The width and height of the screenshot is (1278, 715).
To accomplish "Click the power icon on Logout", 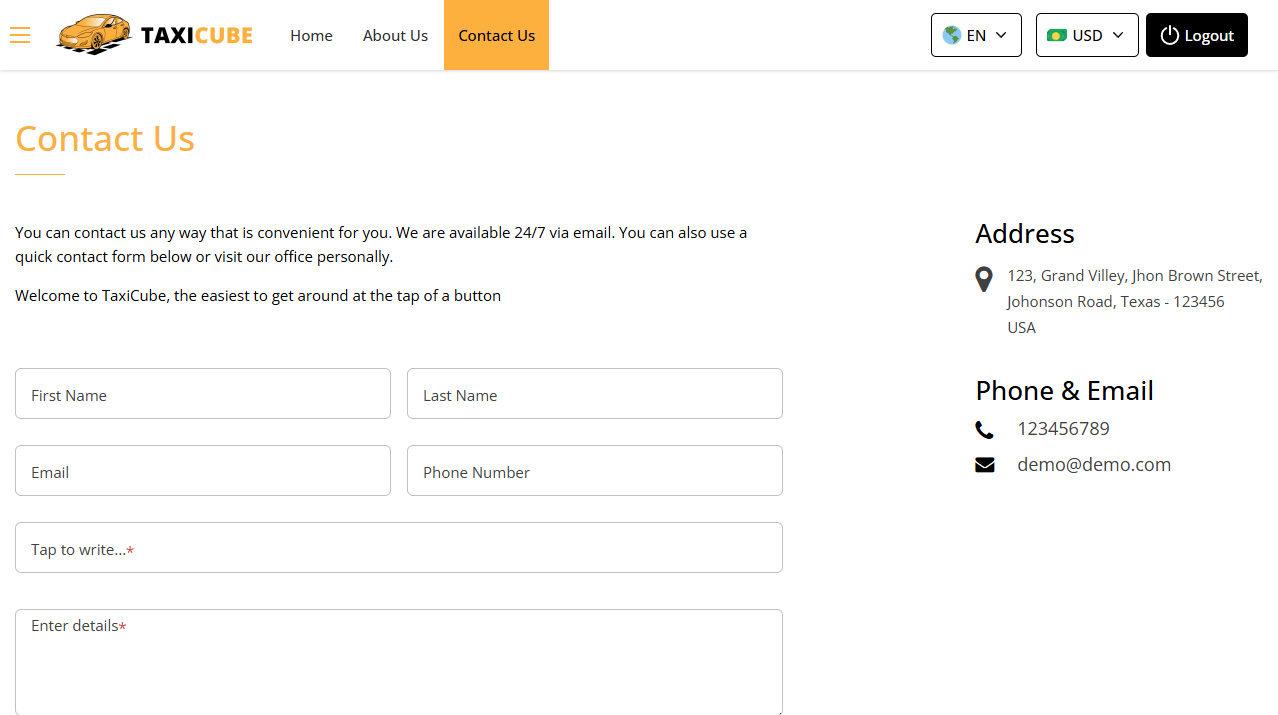I will (1169, 35).
